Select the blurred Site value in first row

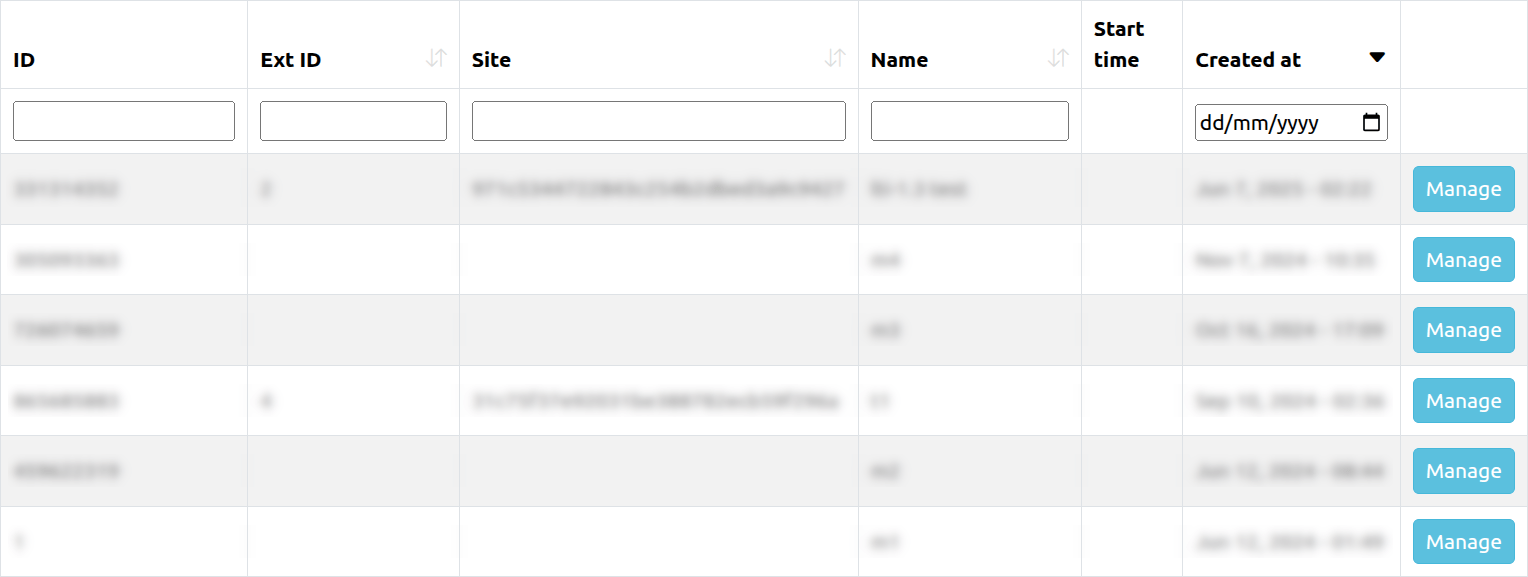pyautogui.click(x=658, y=189)
